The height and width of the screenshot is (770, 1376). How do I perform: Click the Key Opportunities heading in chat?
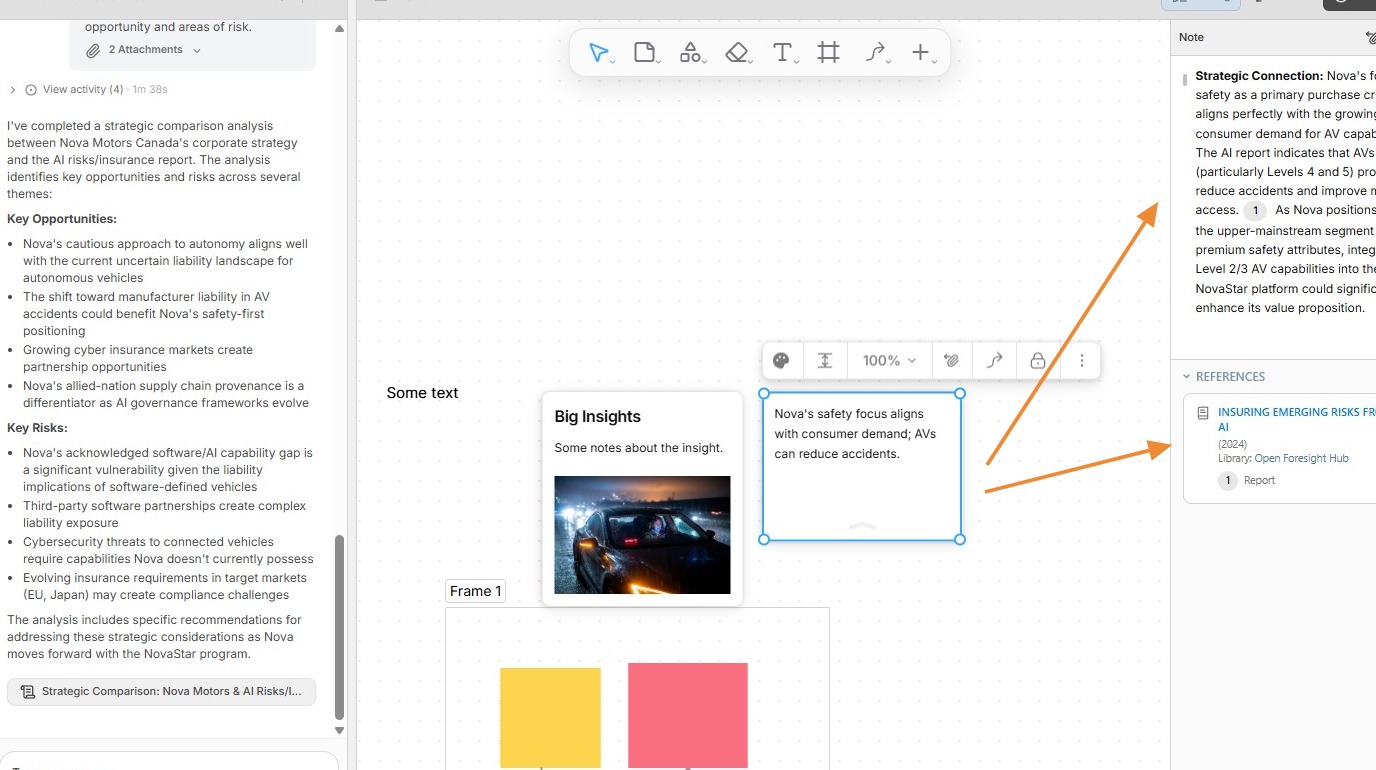tap(62, 218)
